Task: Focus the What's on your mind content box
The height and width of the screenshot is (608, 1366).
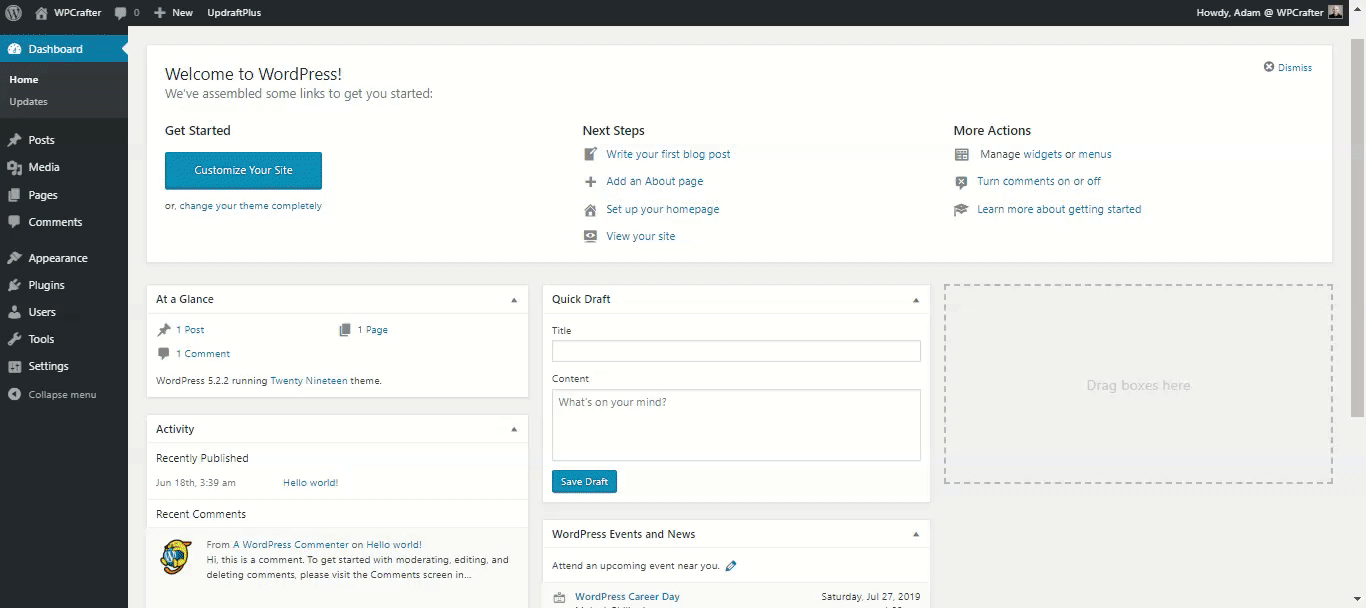Action: click(x=736, y=425)
